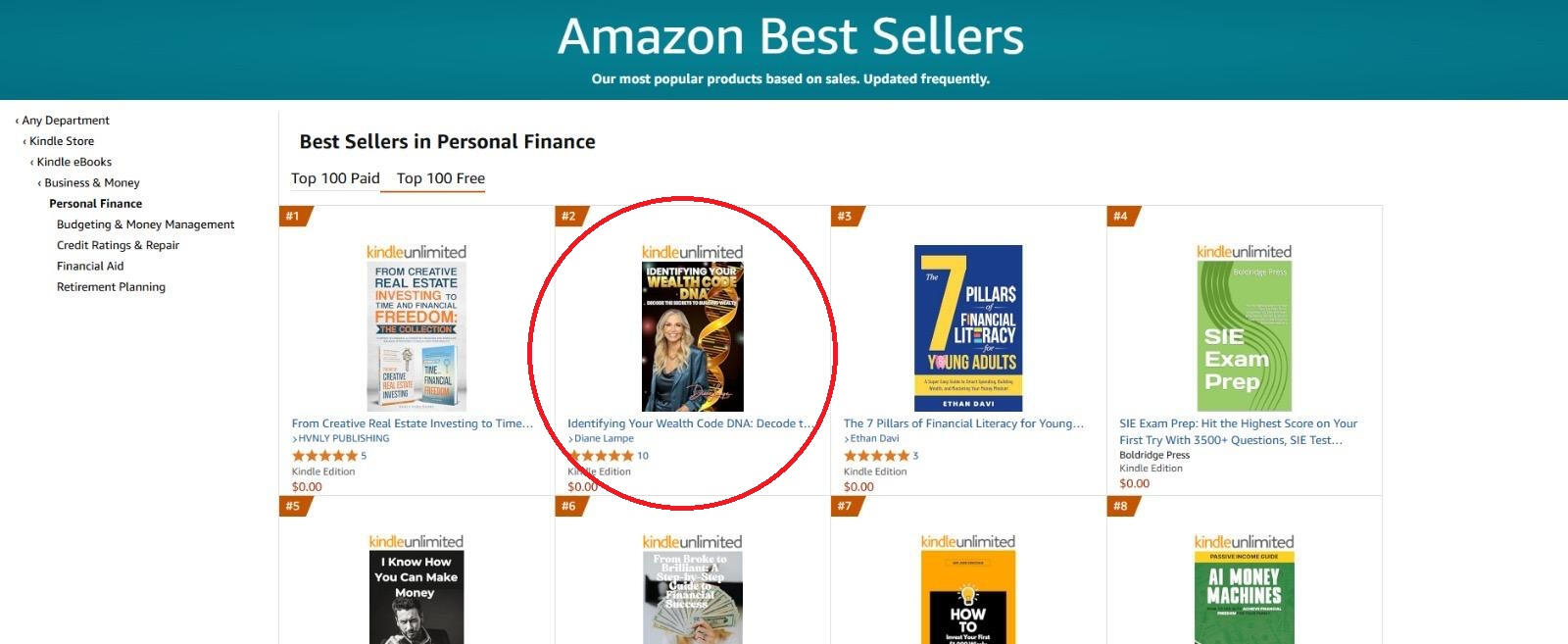Image resolution: width=1568 pixels, height=644 pixels.
Task: Navigate to Budgeting & Money Management
Action: pos(145,223)
